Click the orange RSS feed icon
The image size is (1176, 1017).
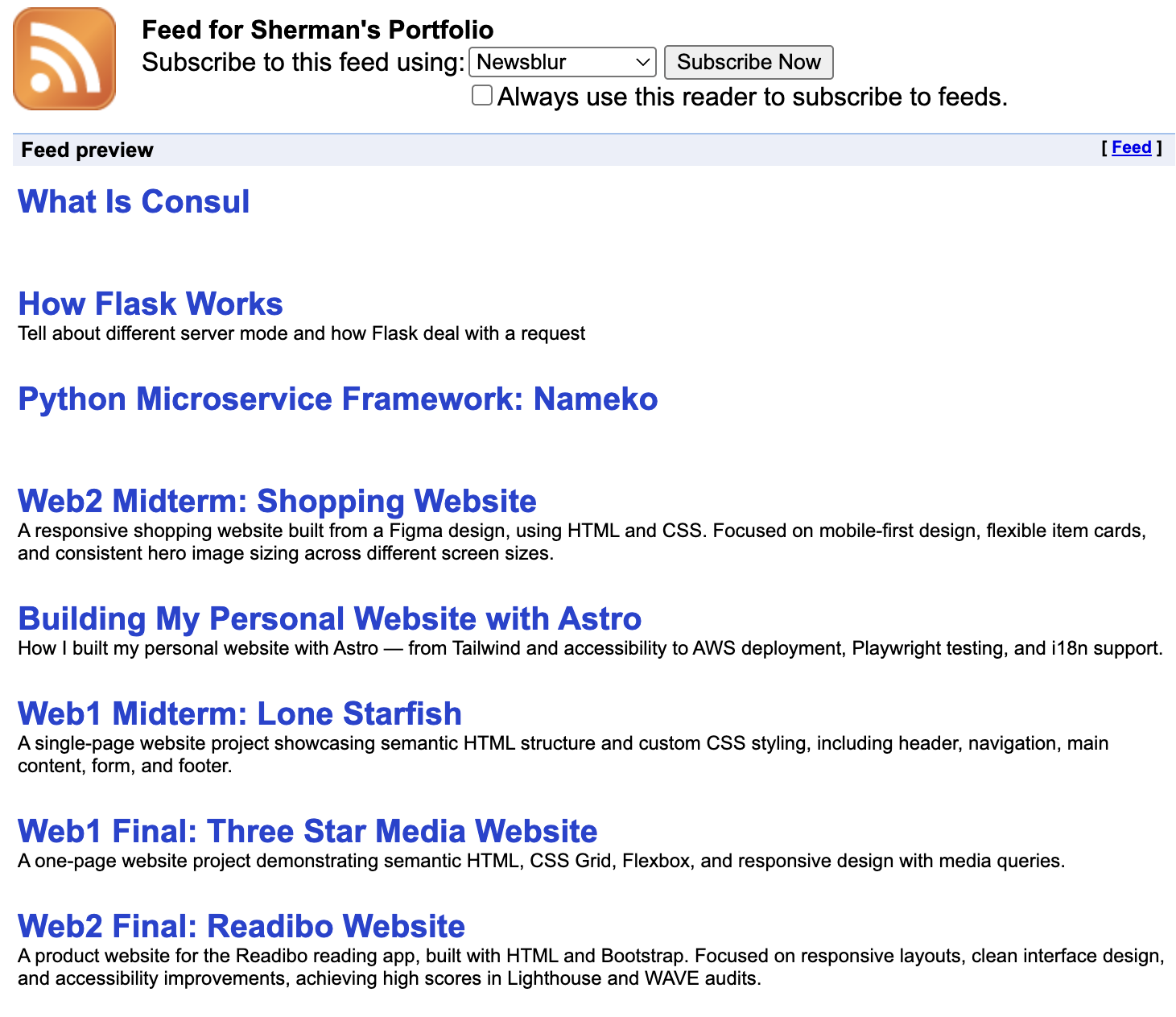click(x=64, y=59)
